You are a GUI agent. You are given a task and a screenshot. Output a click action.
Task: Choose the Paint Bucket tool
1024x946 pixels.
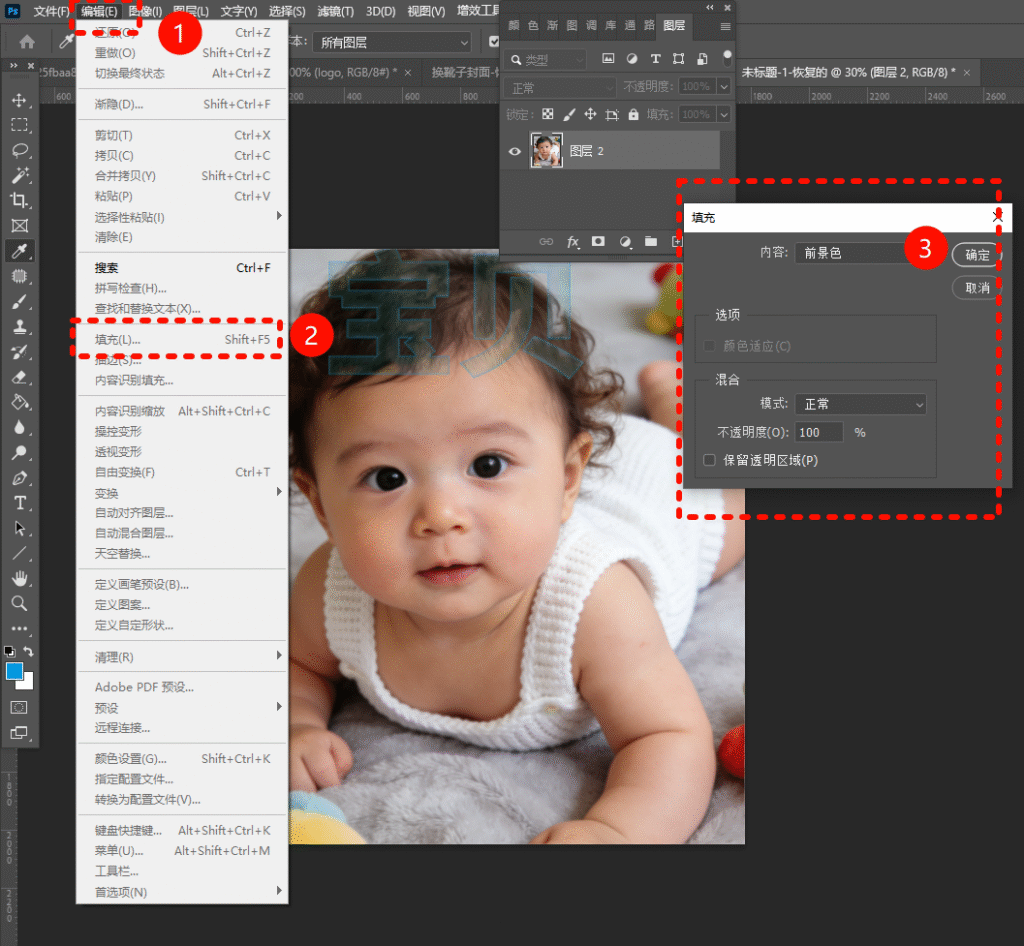coord(19,402)
